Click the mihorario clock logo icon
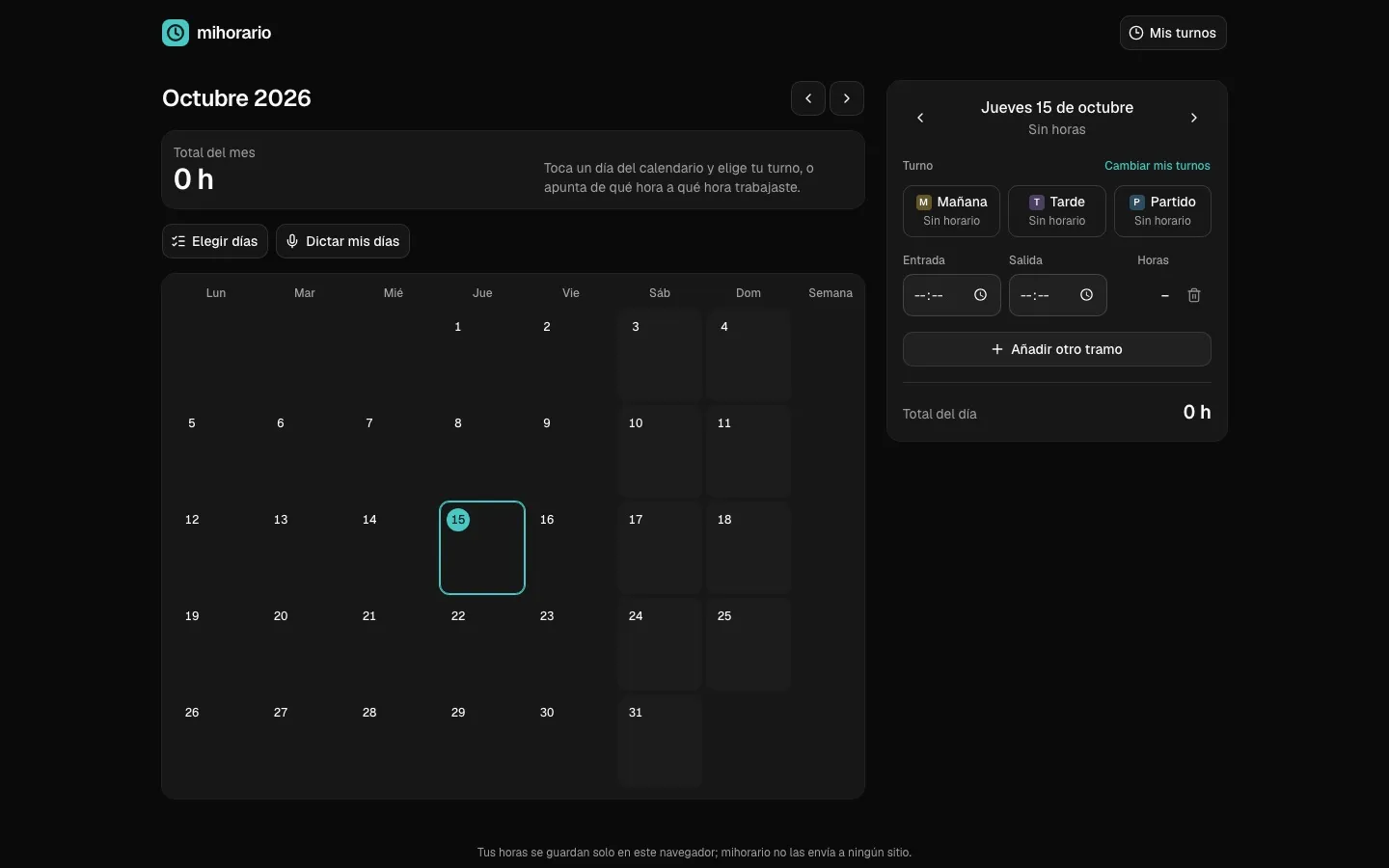1389x868 pixels. click(176, 33)
